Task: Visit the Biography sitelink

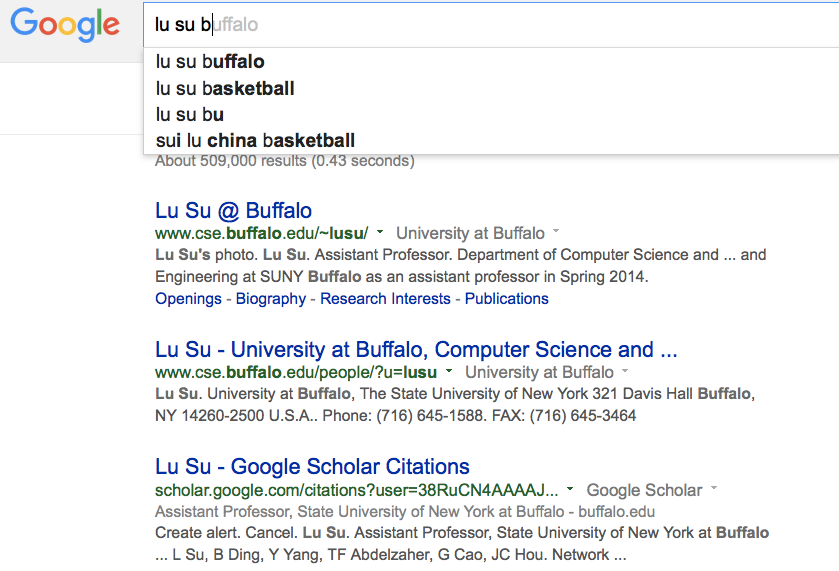Action: click(x=271, y=299)
